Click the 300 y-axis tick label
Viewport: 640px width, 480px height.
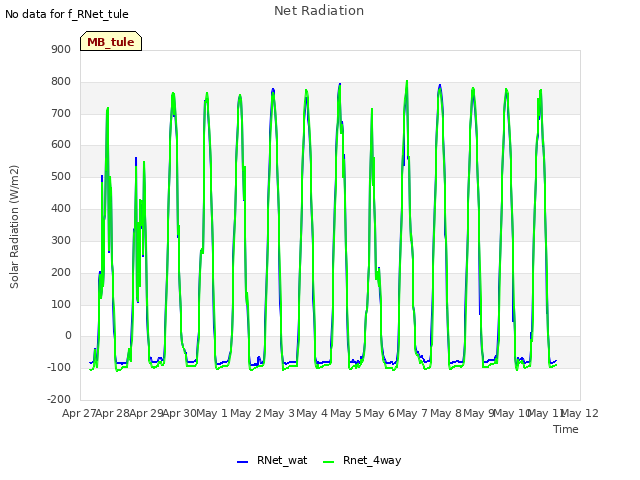[61, 240]
